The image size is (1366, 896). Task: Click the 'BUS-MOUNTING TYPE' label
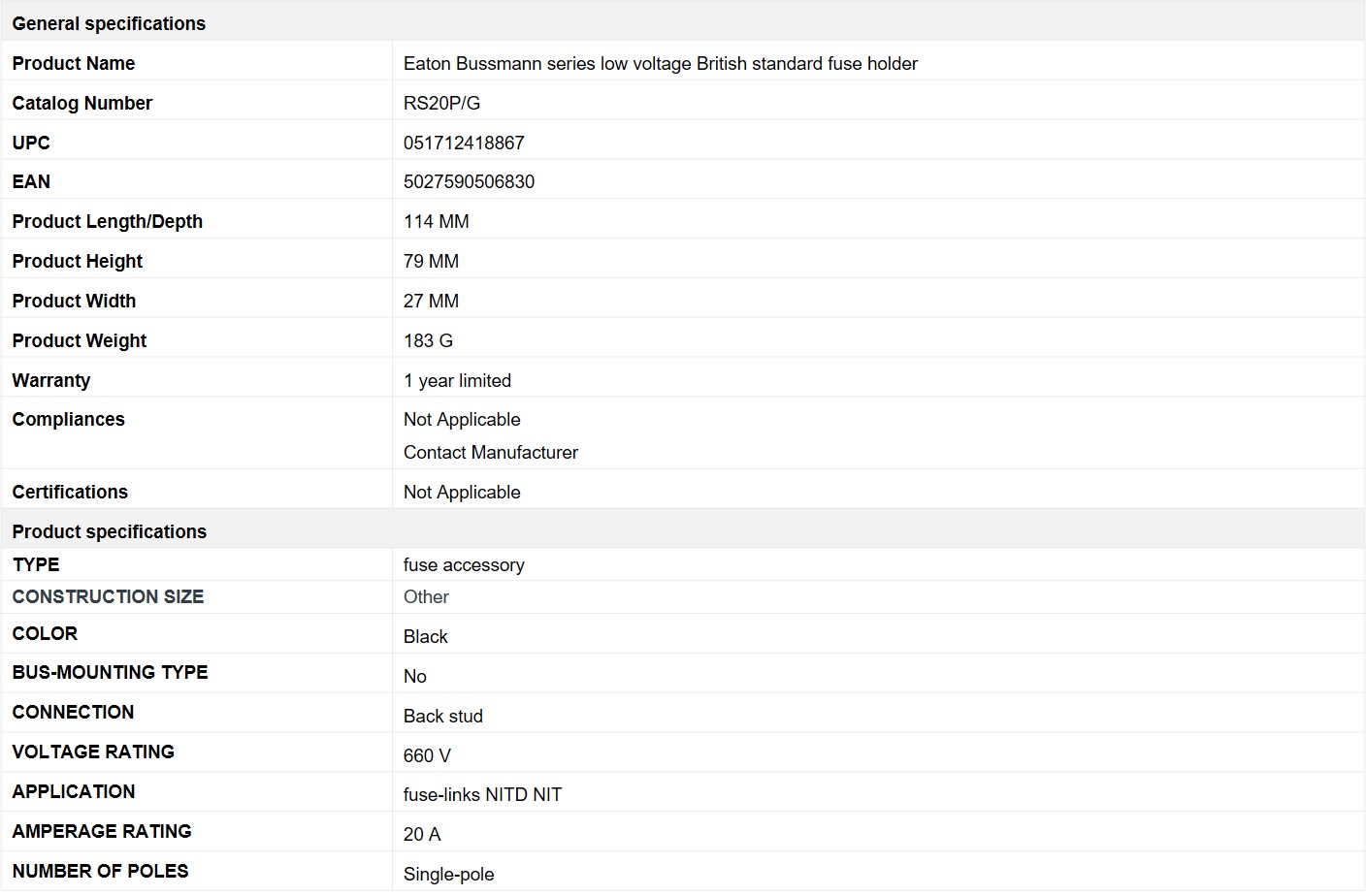pos(111,672)
